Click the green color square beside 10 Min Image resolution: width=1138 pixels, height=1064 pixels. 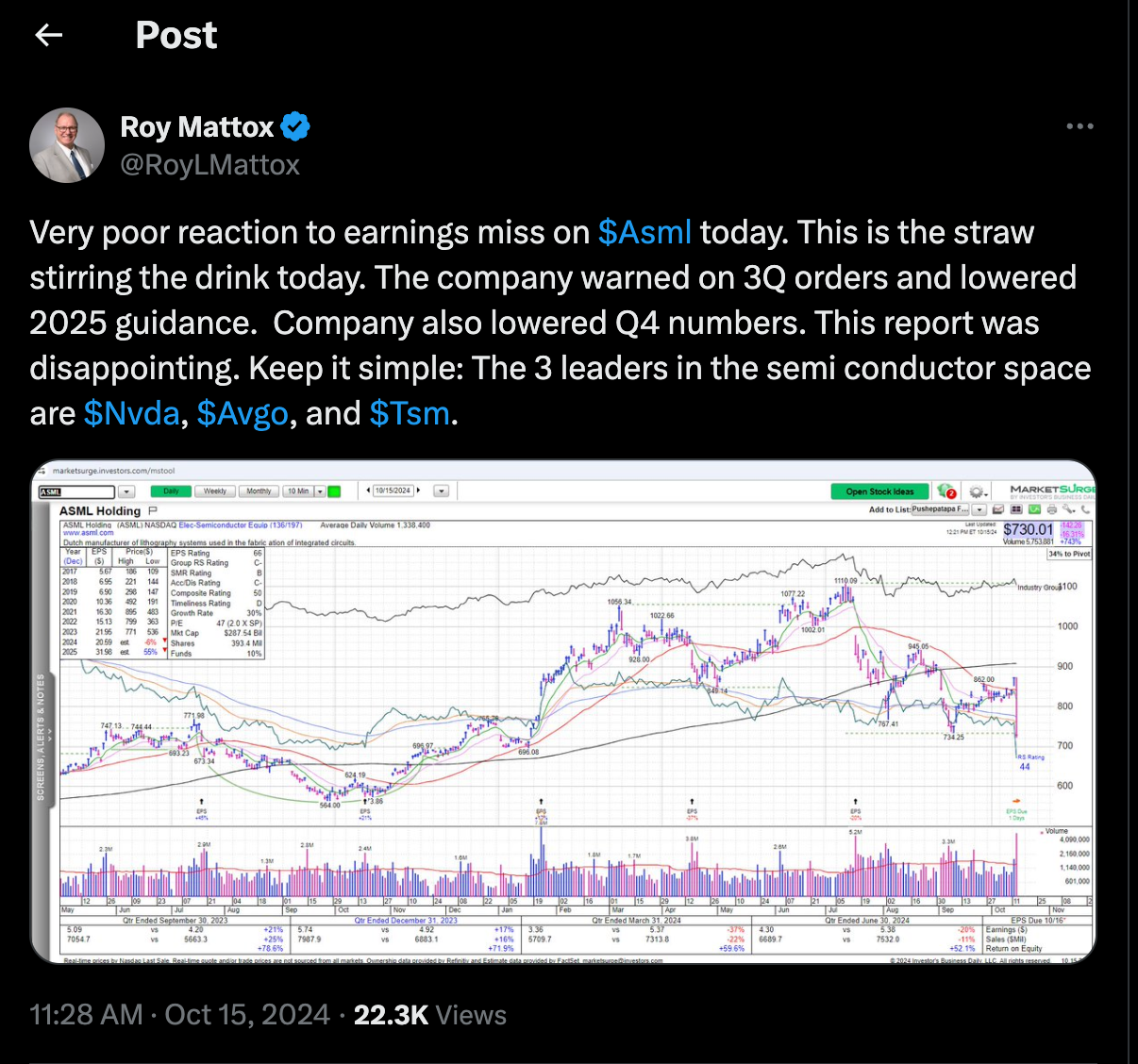point(333,490)
